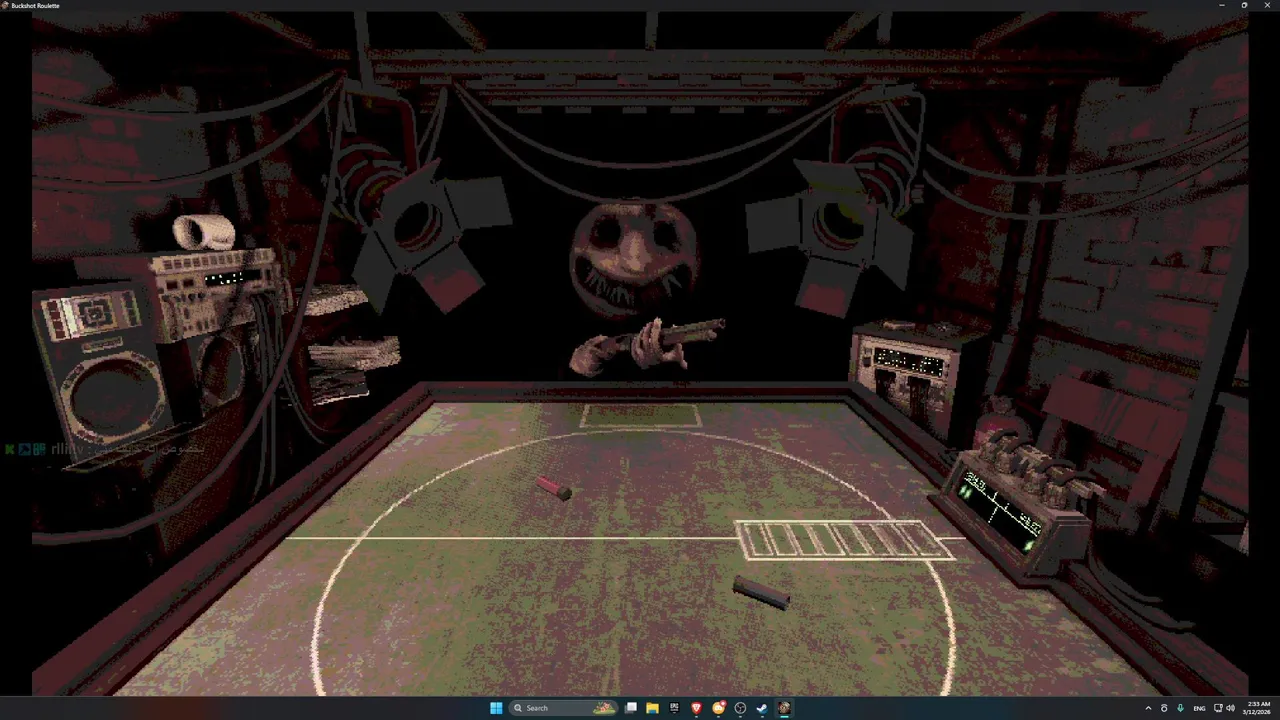Image resolution: width=1280 pixels, height=720 pixels.
Task: Open Task View from the taskbar
Action: (631, 708)
